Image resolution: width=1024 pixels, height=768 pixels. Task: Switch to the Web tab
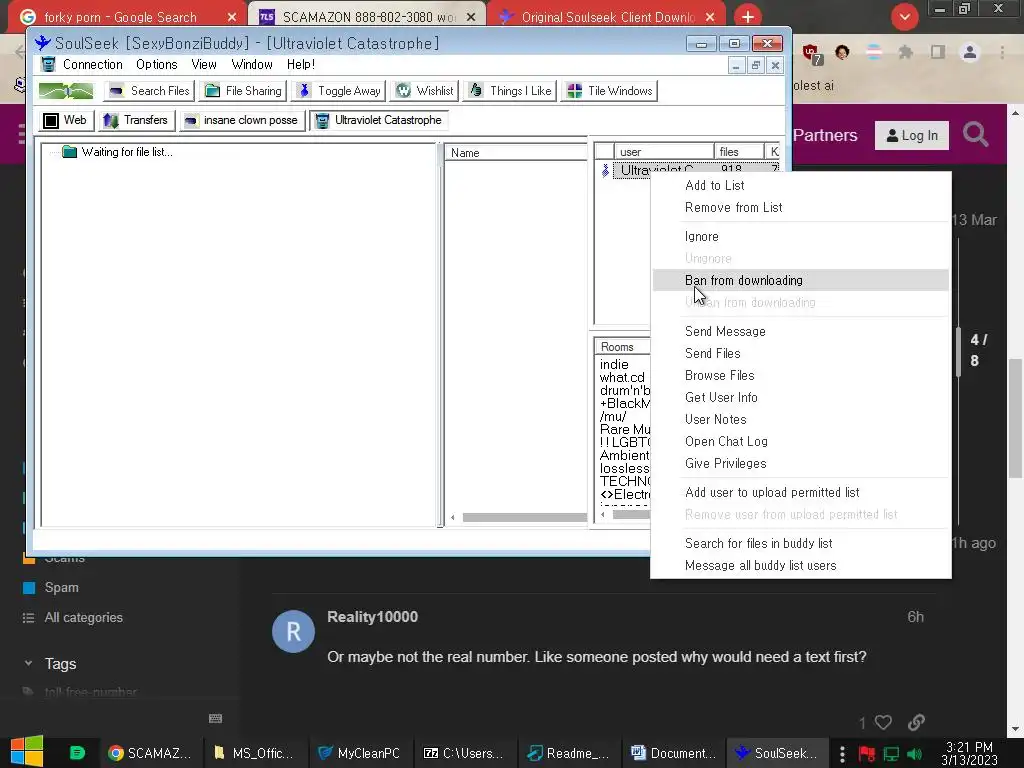[65, 120]
